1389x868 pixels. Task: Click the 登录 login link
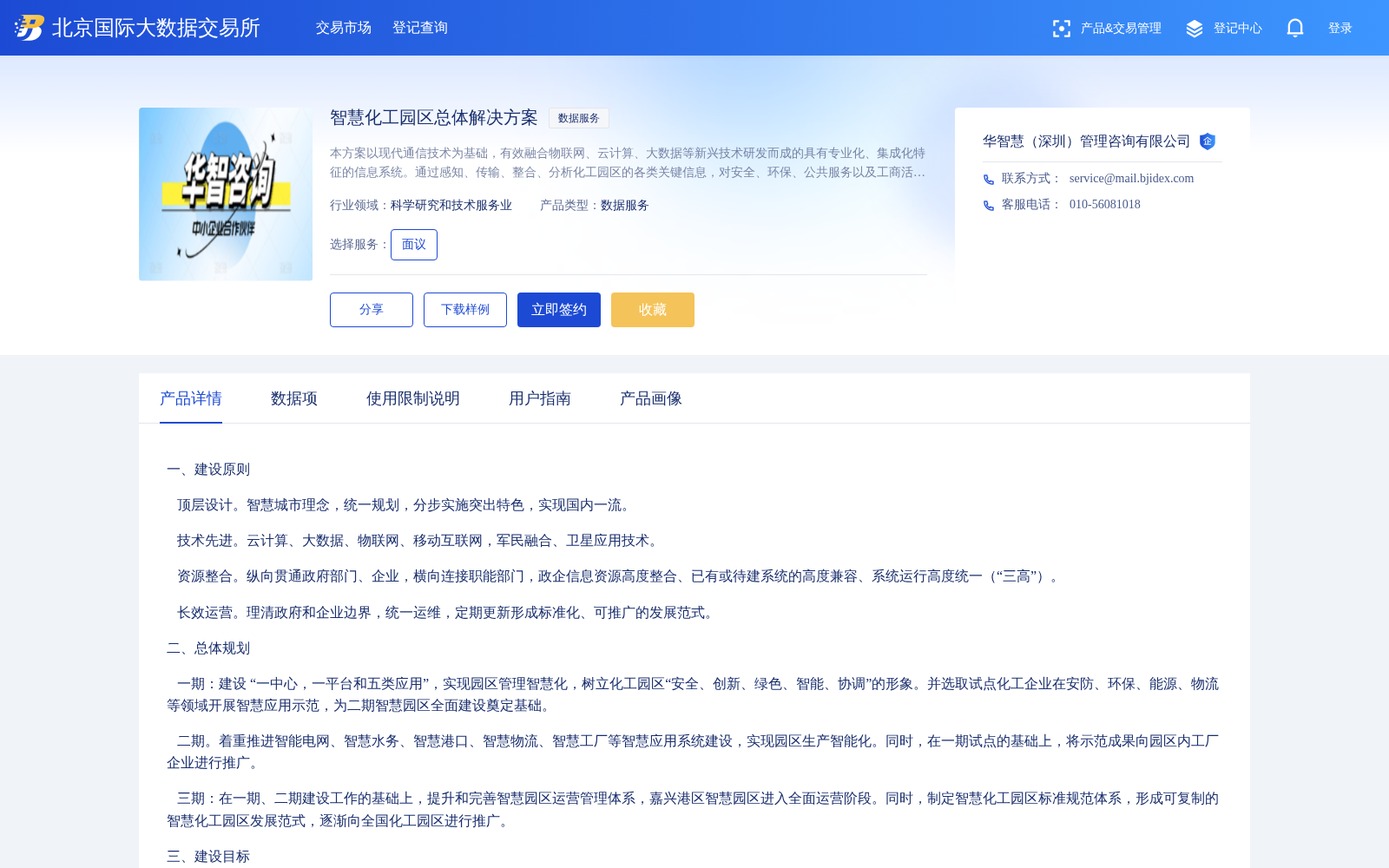click(x=1340, y=29)
